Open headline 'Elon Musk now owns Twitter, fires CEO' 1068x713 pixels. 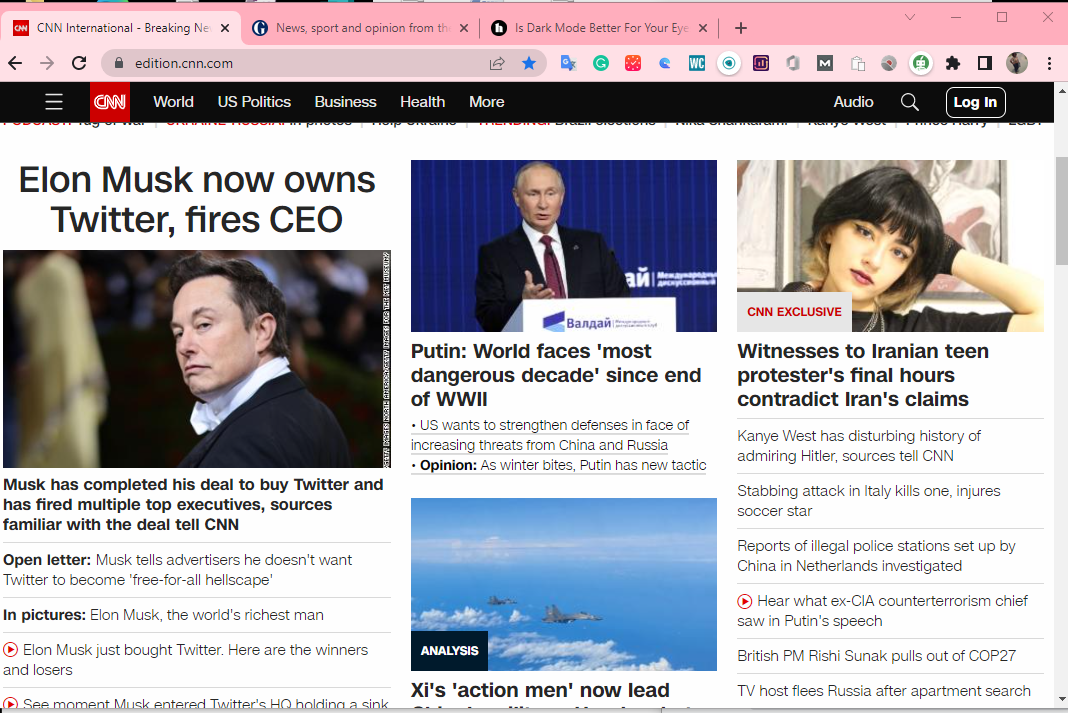pyautogui.click(x=197, y=200)
